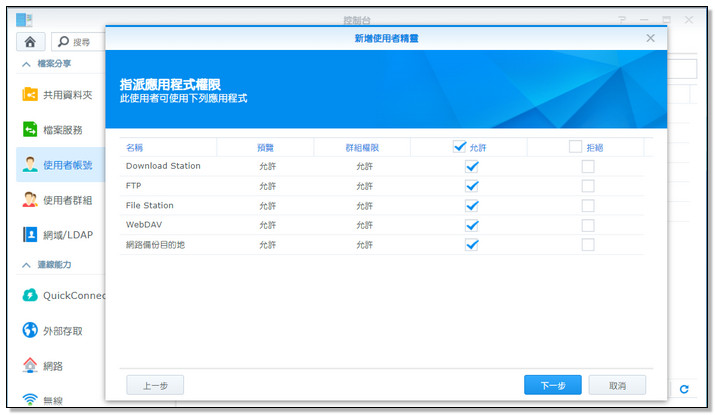Click 下一步 next button
This screenshot has width=715, height=415.
[x=552, y=385]
